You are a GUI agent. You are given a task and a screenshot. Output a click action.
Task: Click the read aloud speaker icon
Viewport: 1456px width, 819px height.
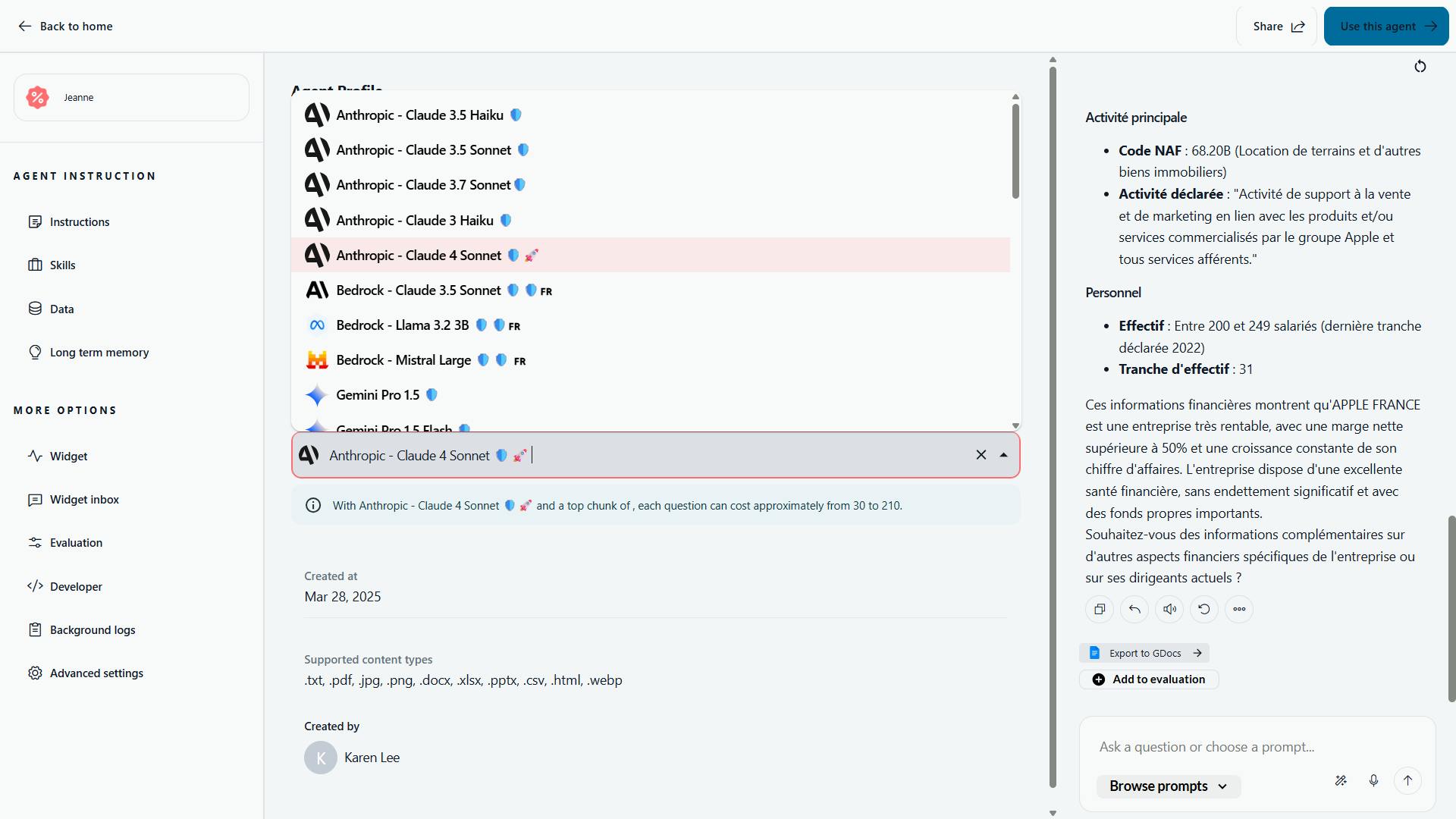point(1169,609)
